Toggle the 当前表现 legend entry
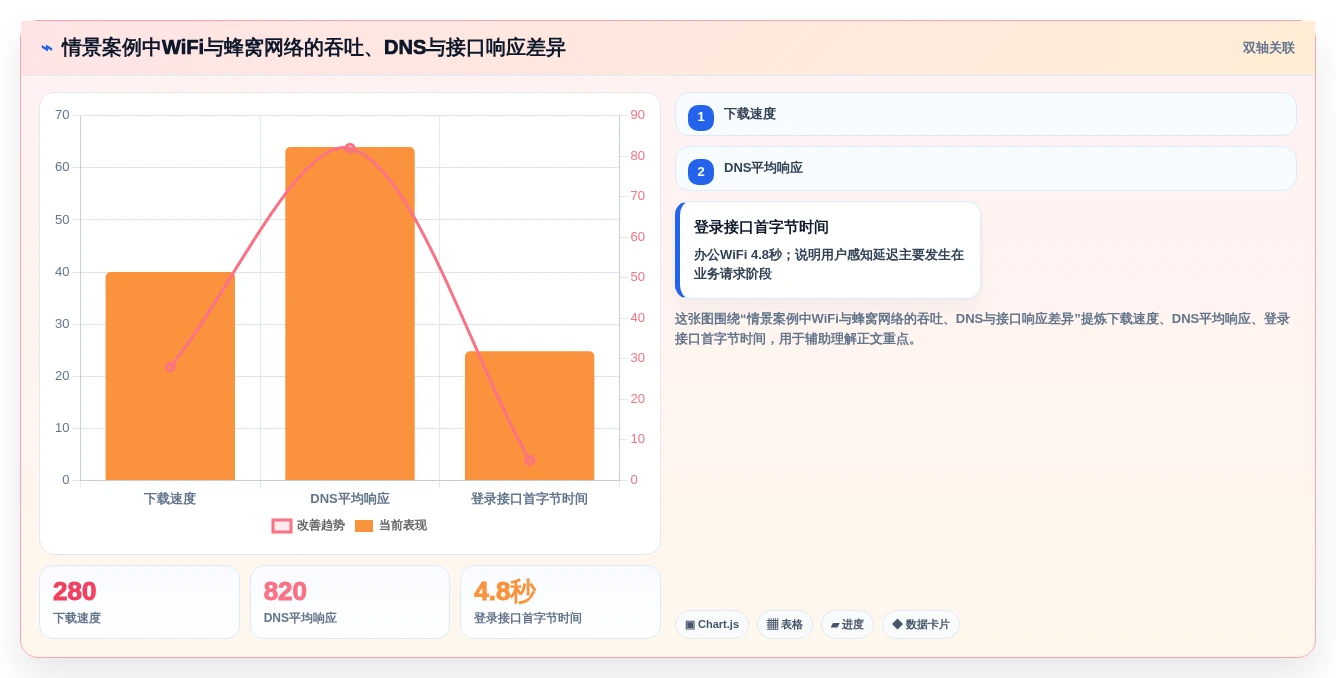 coord(391,525)
